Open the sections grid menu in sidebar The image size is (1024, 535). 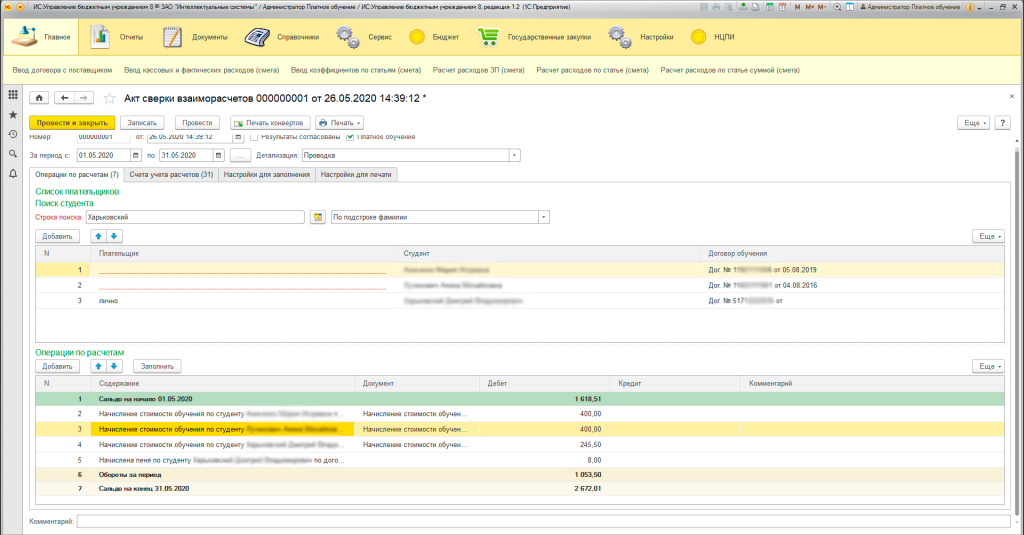point(13,95)
